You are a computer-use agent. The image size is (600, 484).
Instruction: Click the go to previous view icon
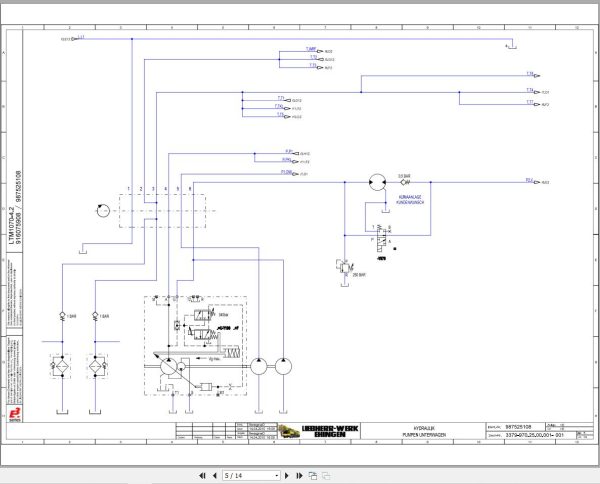313,476
